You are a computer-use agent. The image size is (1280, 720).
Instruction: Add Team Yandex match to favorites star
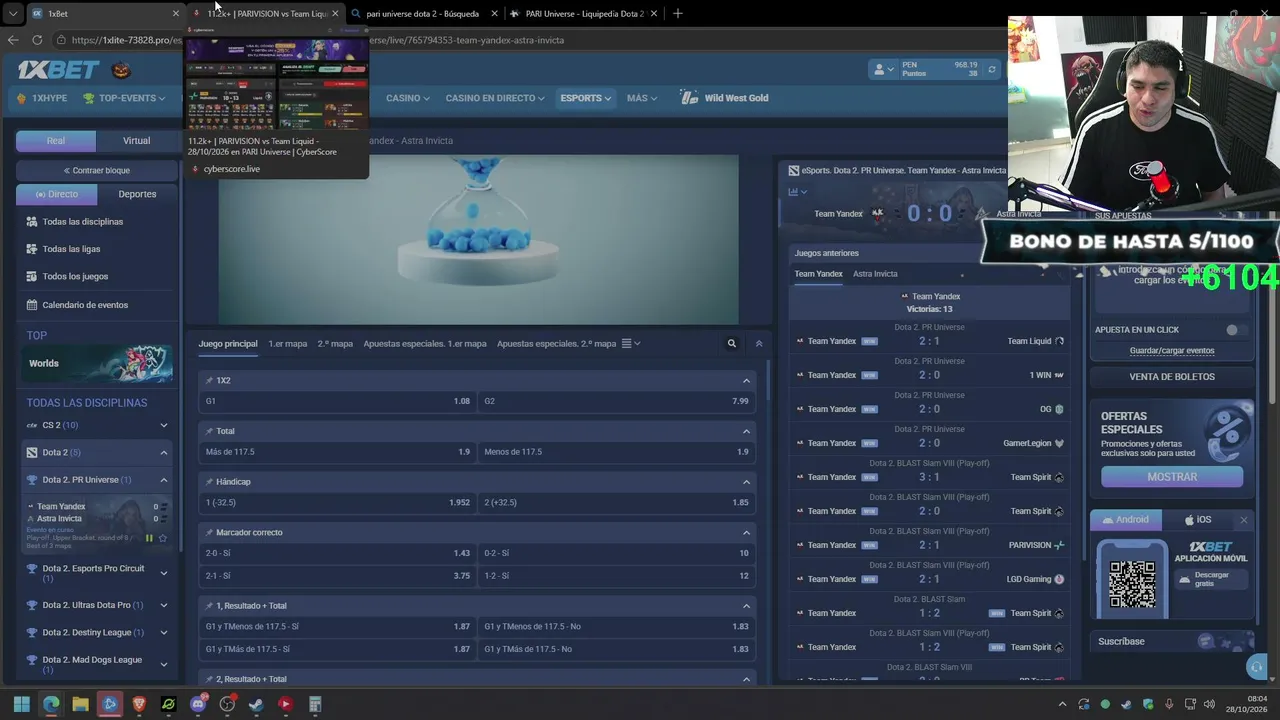162,538
